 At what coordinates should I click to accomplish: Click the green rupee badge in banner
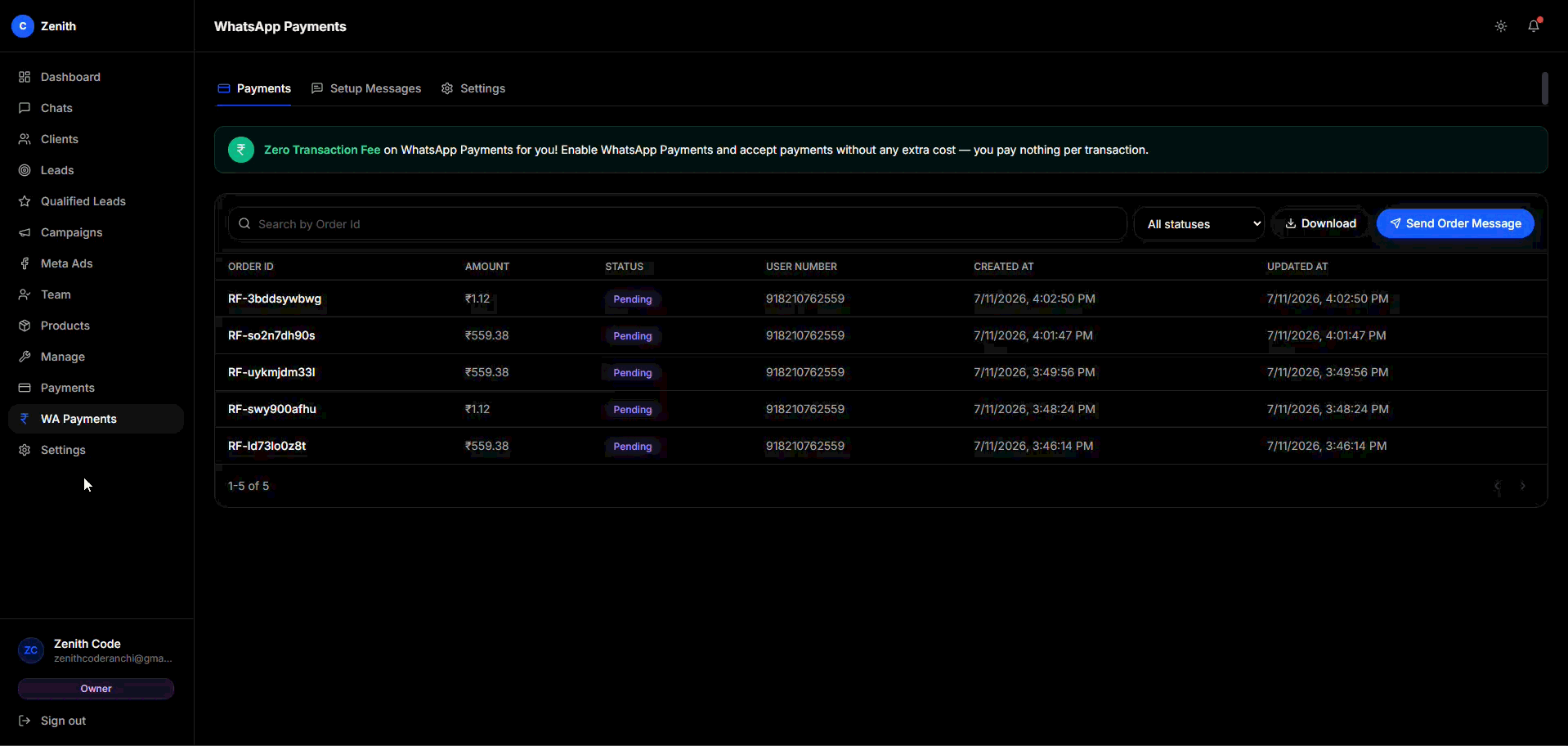click(241, 150)
